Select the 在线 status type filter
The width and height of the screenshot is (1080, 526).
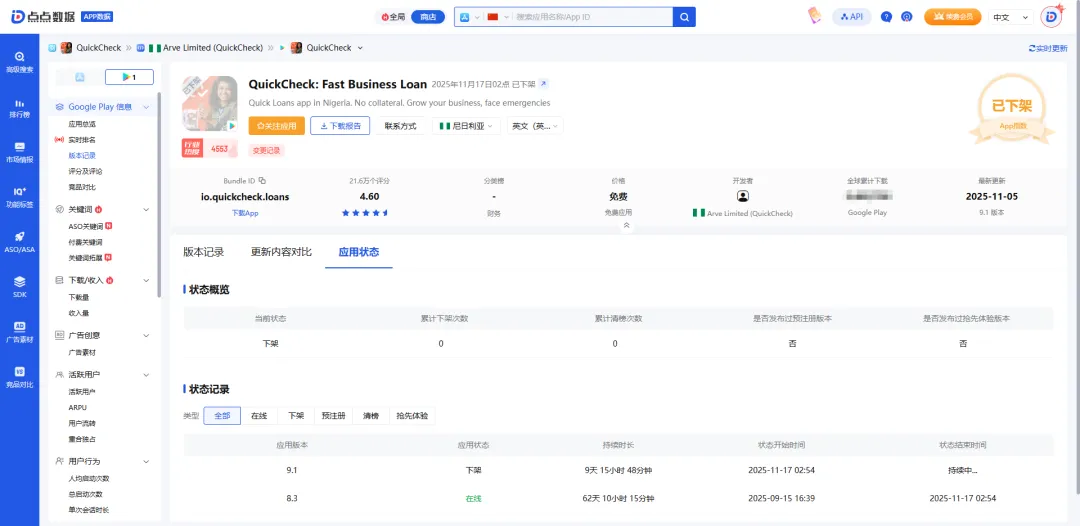pos(259,415)
